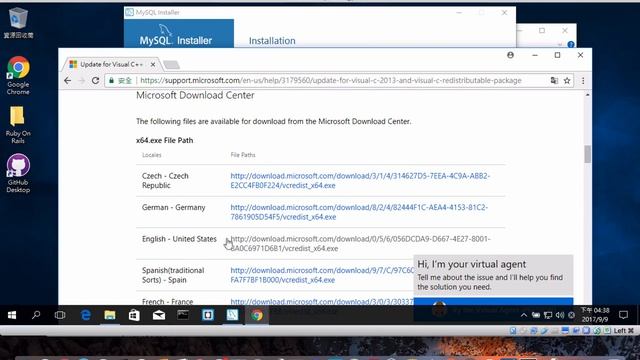
Task: Click 'Microsoft Download Center' heading
Action: (195, 95)
